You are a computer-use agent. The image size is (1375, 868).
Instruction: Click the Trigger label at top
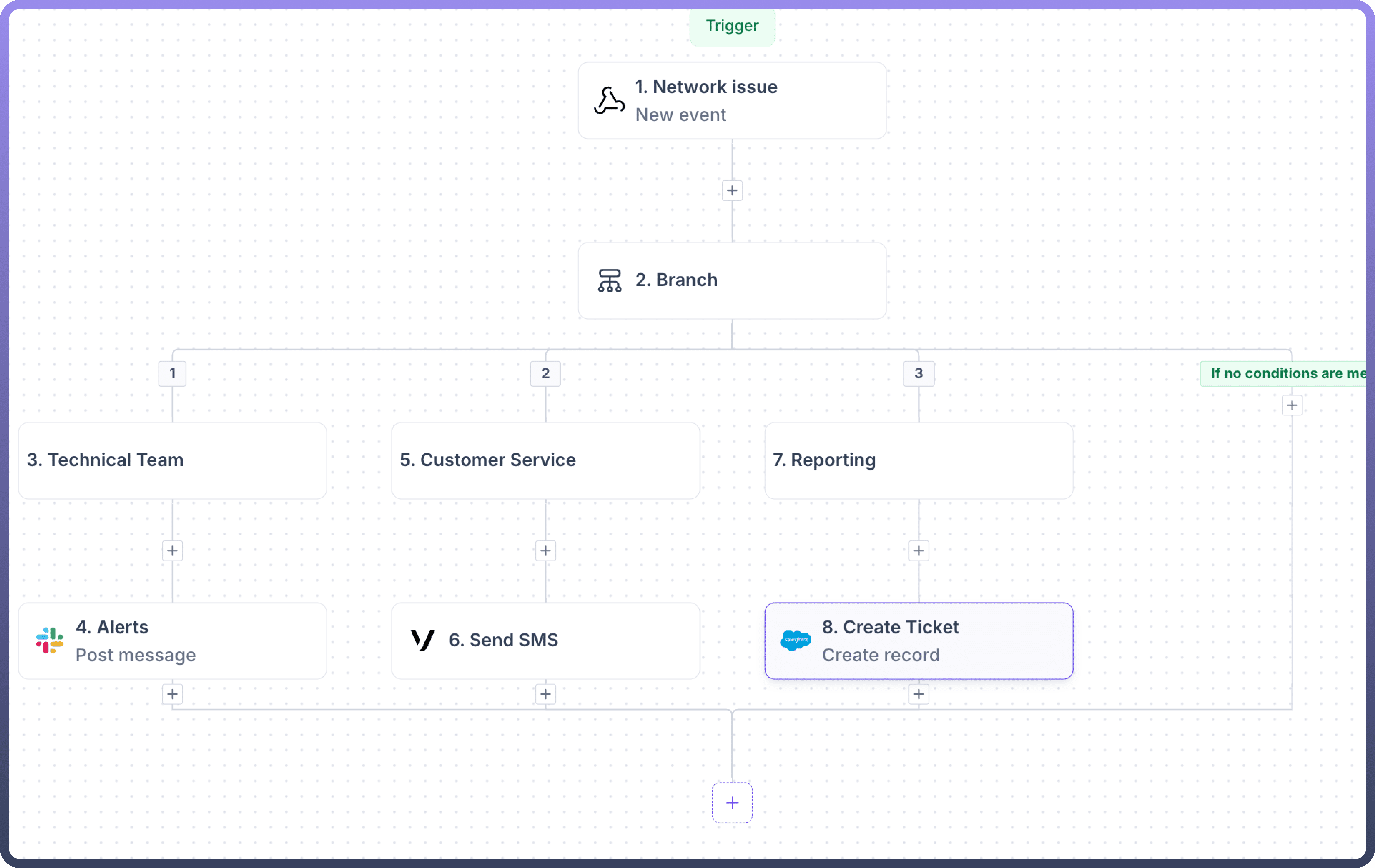pos(732,26)
